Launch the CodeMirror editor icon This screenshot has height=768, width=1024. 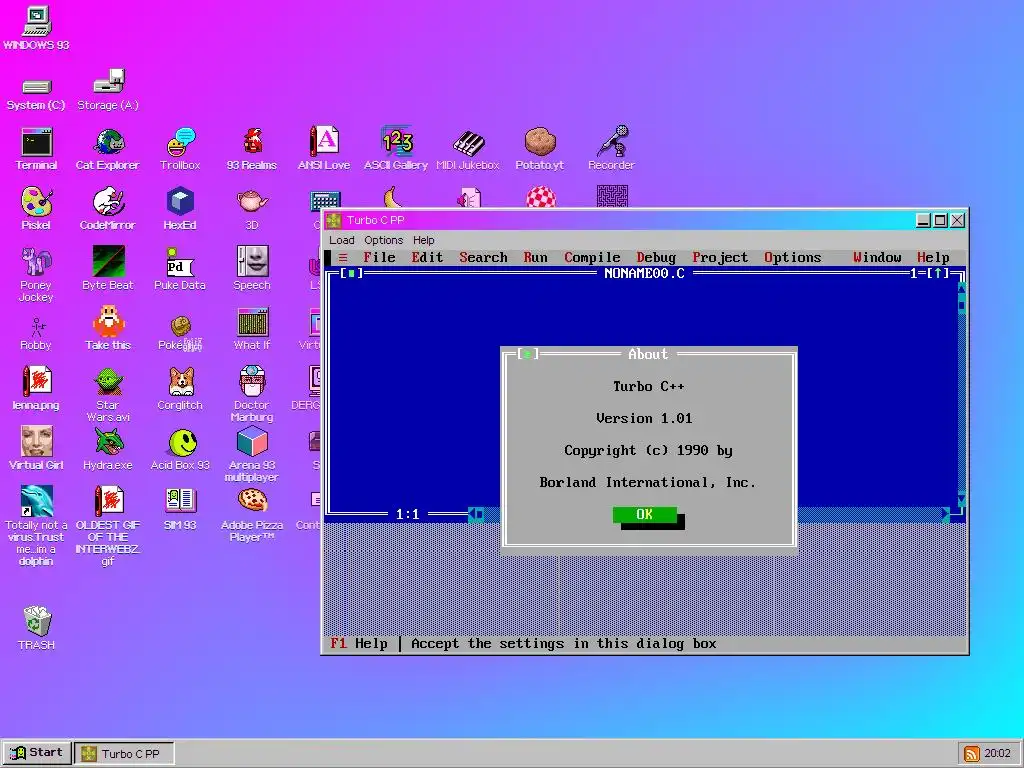coord(108,208)
